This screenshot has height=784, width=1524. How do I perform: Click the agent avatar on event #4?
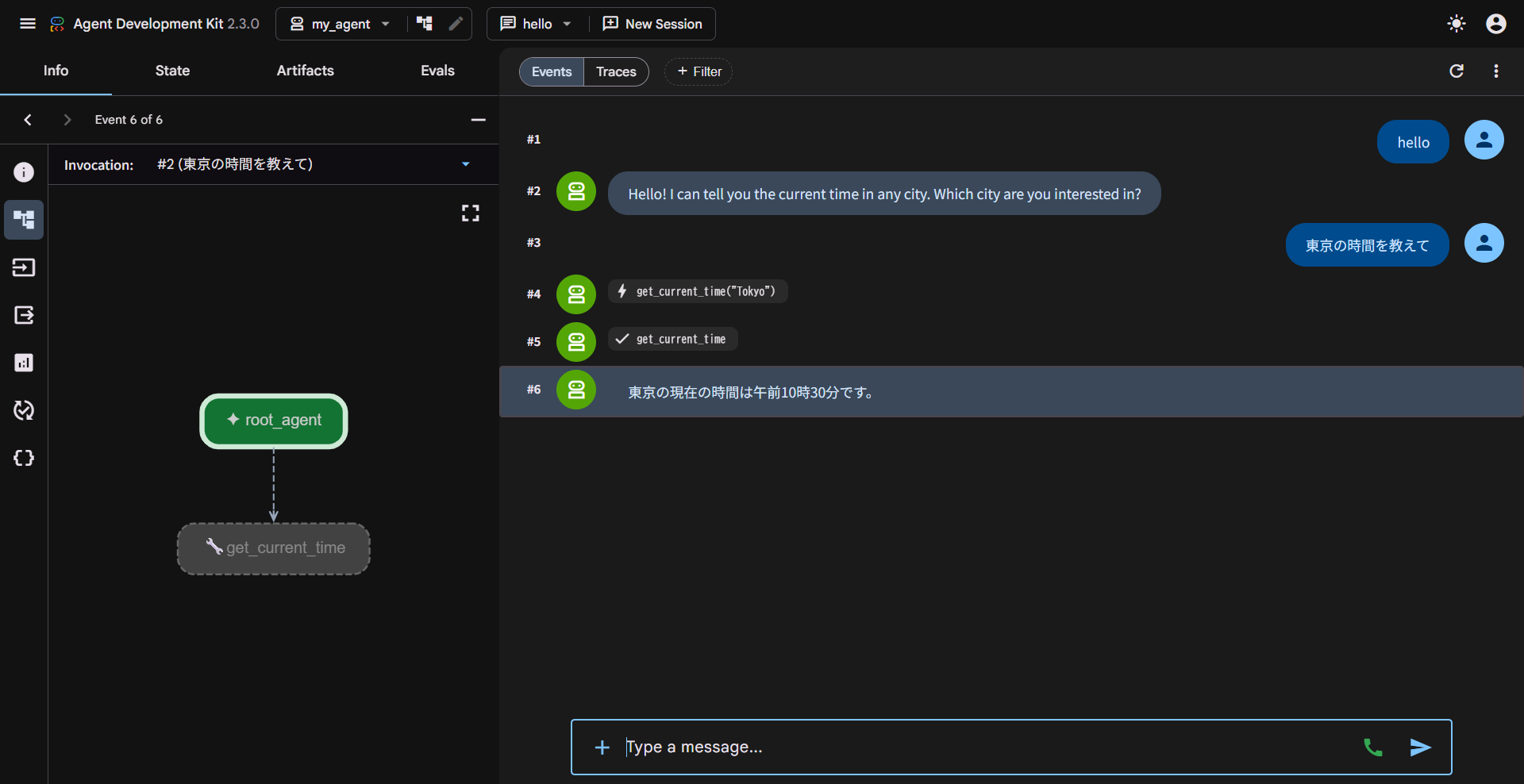[x=576, y=294]
